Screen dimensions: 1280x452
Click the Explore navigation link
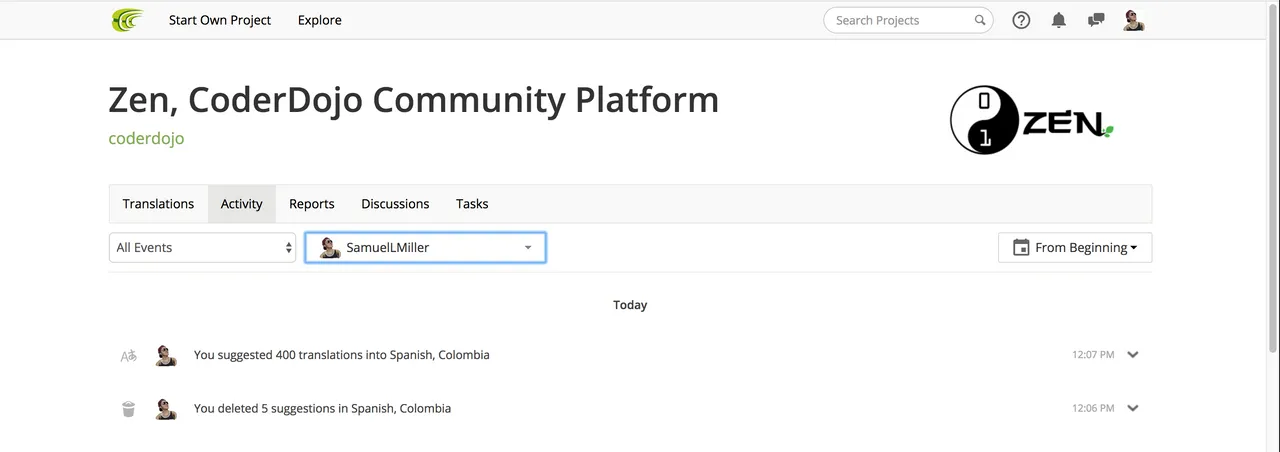(320, 20)
